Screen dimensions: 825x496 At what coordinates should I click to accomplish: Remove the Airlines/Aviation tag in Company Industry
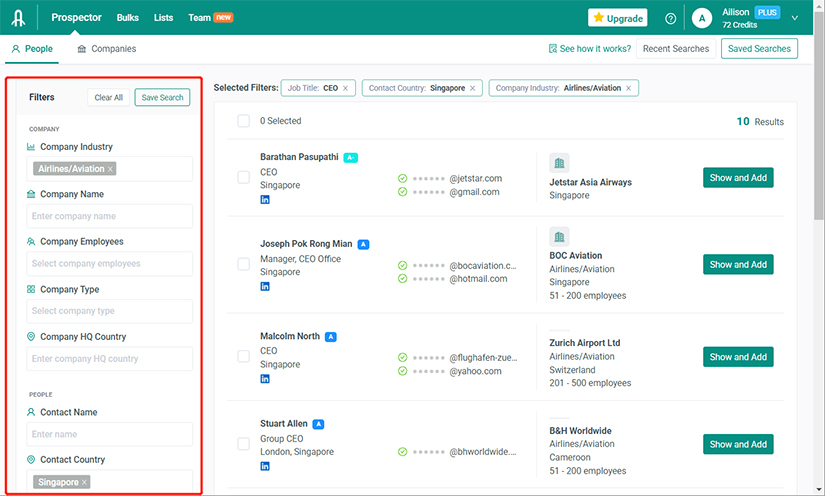coord(111,169)
